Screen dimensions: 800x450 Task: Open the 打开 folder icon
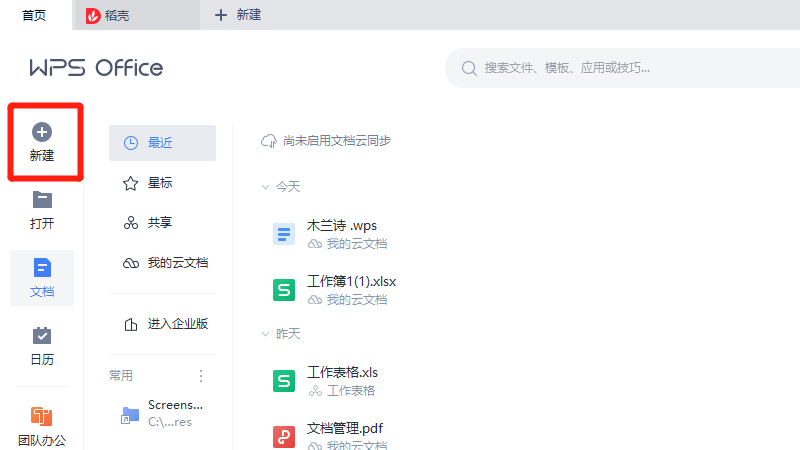[x=42, y=199]
